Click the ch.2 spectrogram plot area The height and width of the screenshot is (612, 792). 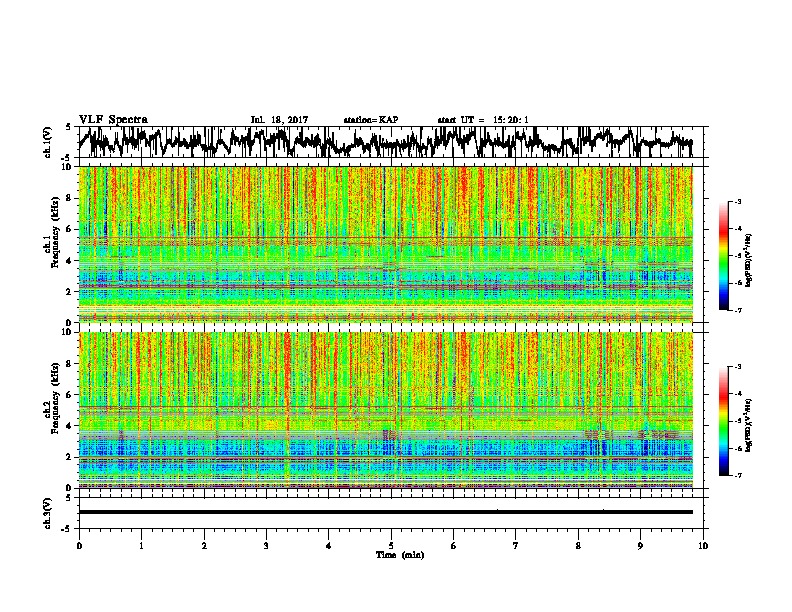click(386, 410)
